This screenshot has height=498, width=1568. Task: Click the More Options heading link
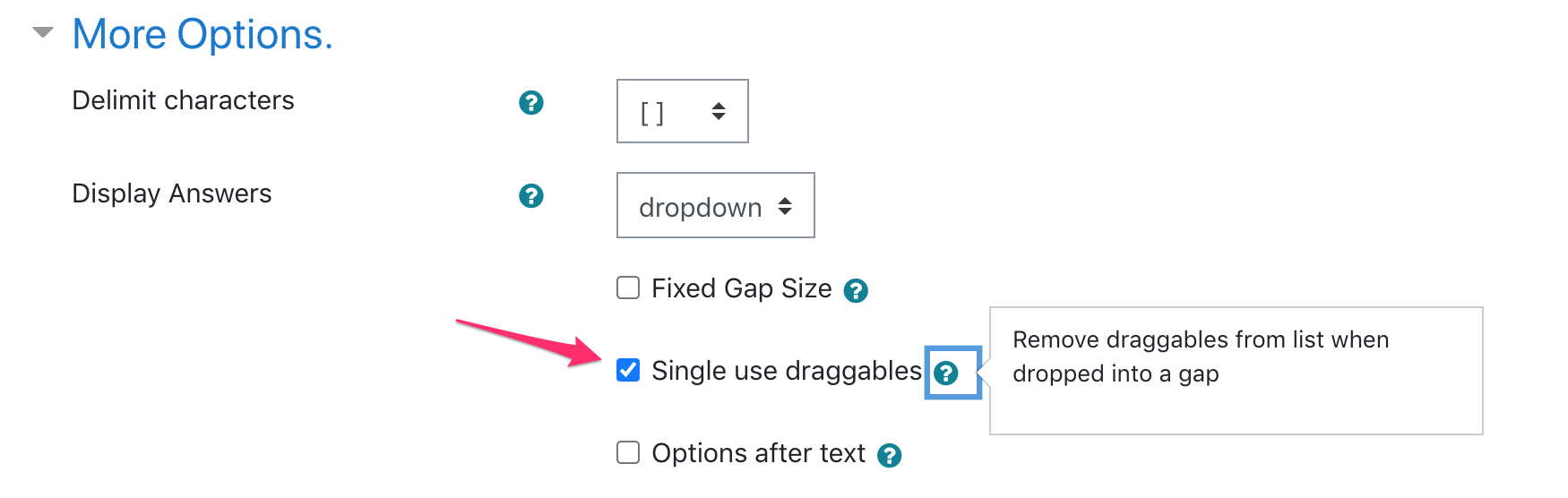point(202,35)
